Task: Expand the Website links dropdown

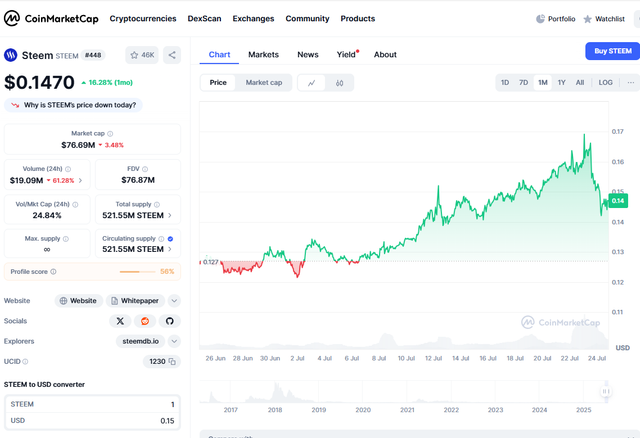Action: pyautogui.click(x=174, y=301)
